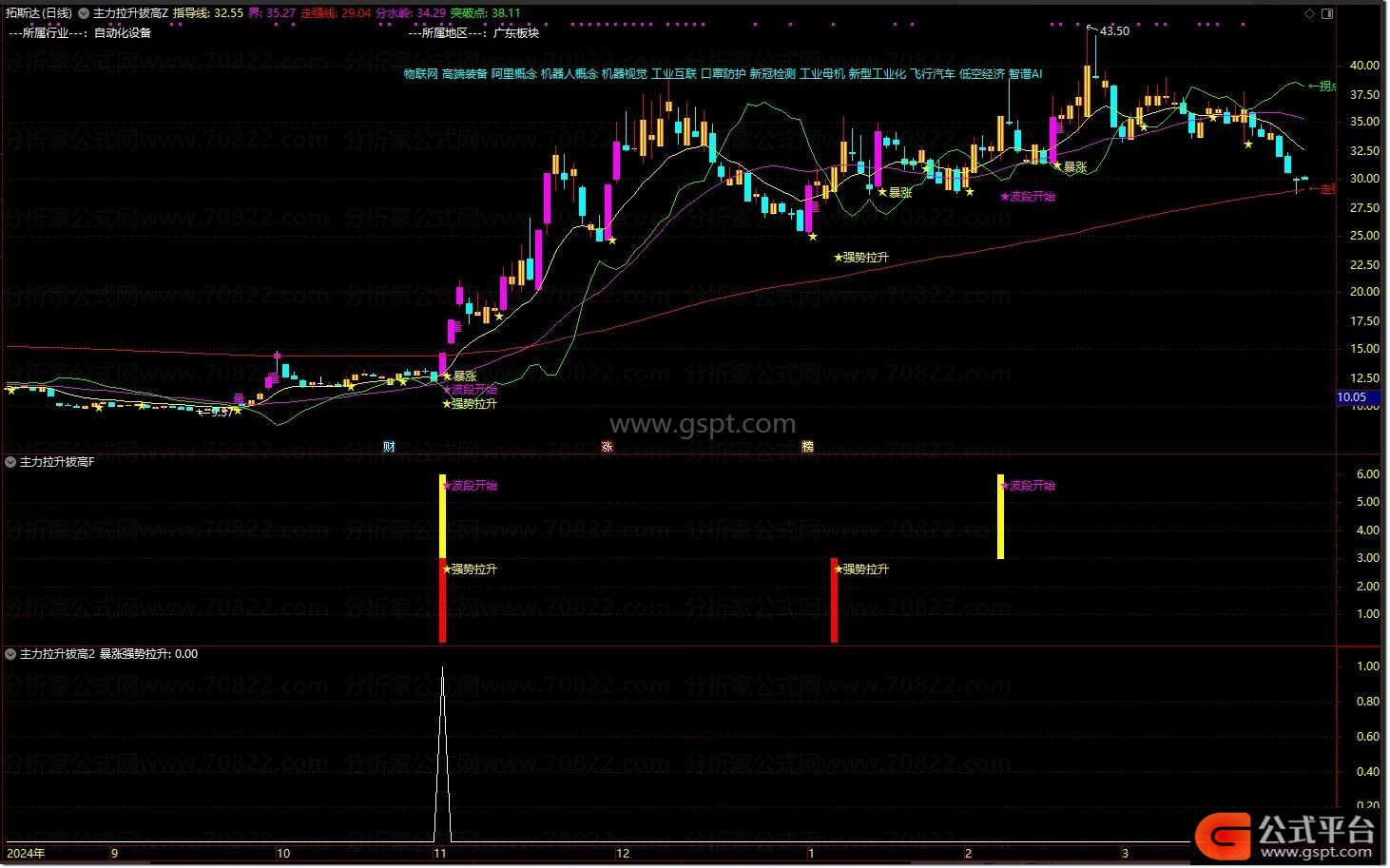Click the 财 marker icon on the chart
Image resolution: width=1390 pixels, height=868 pixels.
(389, 447)
